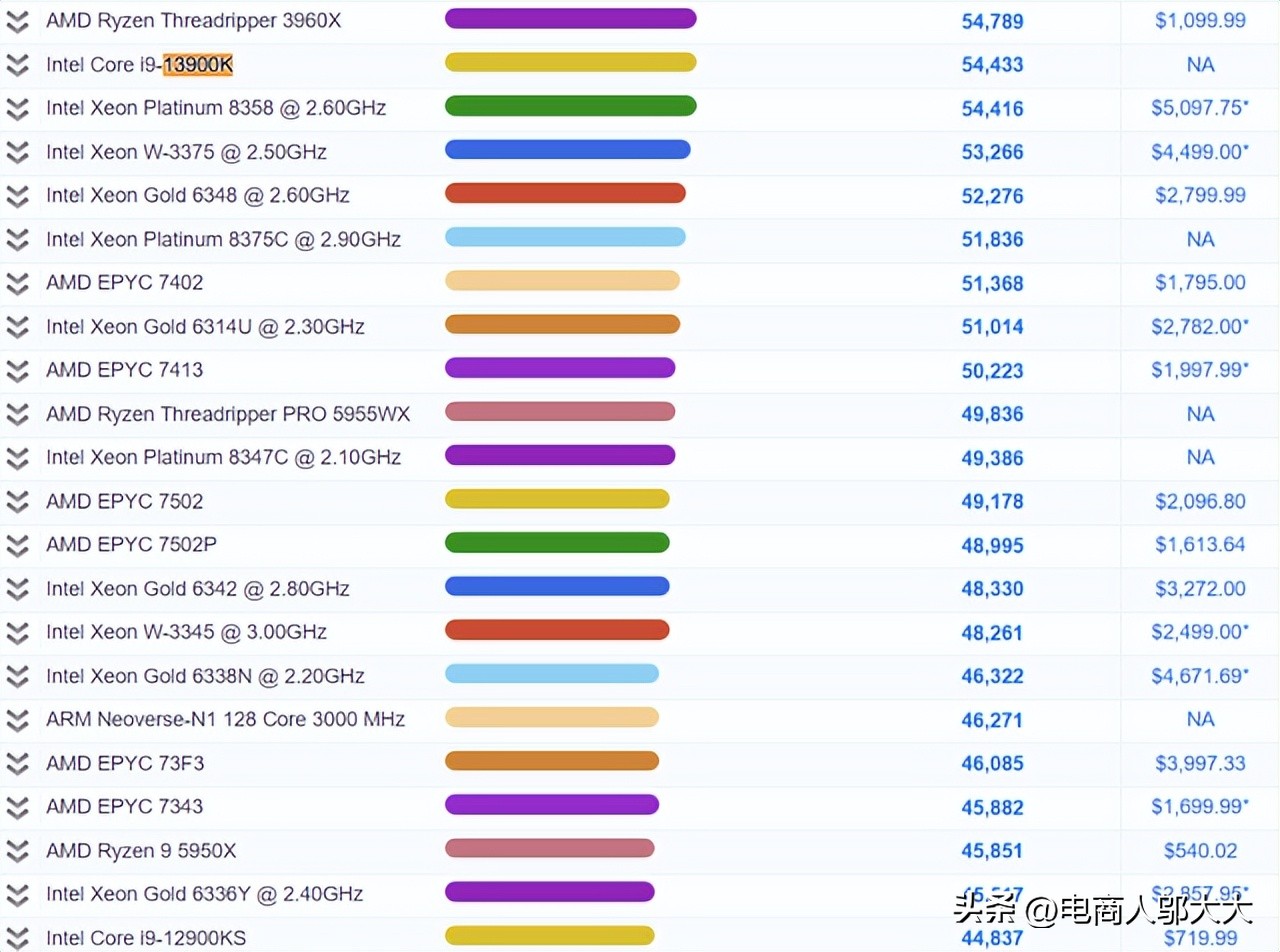Viewport: 1280px width, 952px height.
Task: Click the yellow score bar for i9-13900K
Action: (x=570, y=62)
